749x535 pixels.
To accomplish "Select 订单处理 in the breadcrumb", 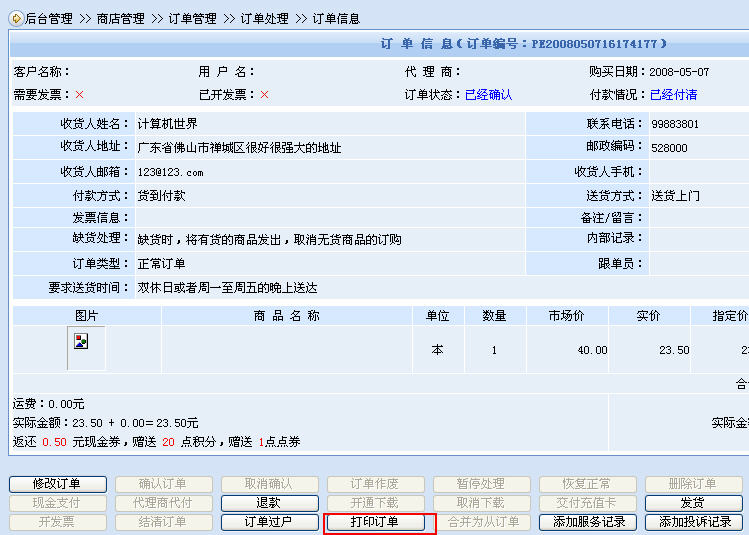I will tap(264, 19).
